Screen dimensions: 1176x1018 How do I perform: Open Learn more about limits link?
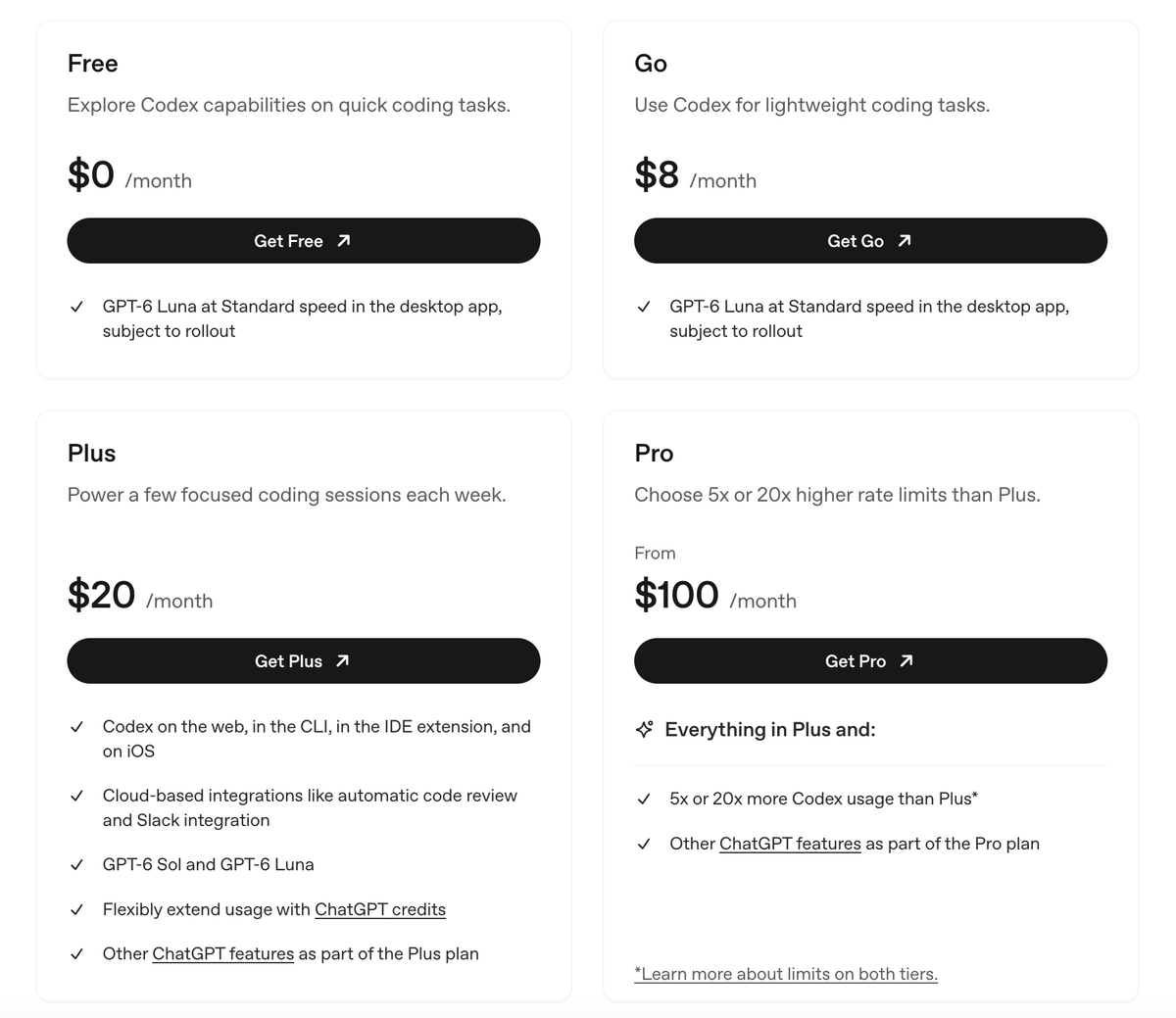click(786, 974)
